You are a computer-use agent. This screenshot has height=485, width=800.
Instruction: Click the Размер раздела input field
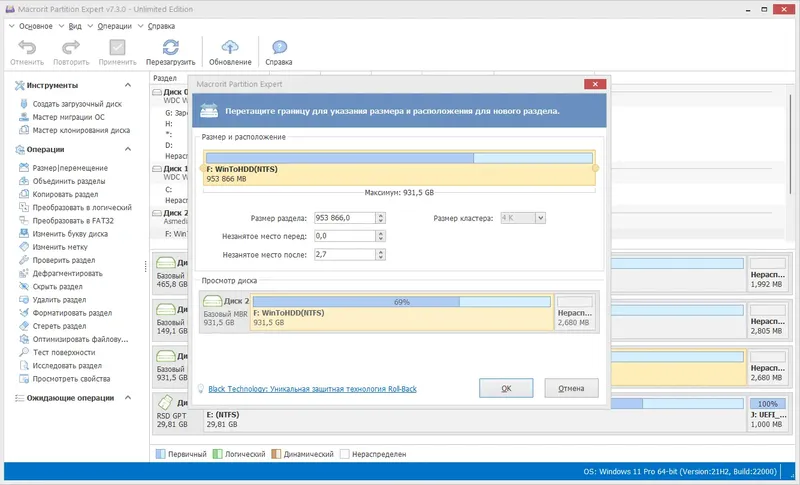(344, 218)
